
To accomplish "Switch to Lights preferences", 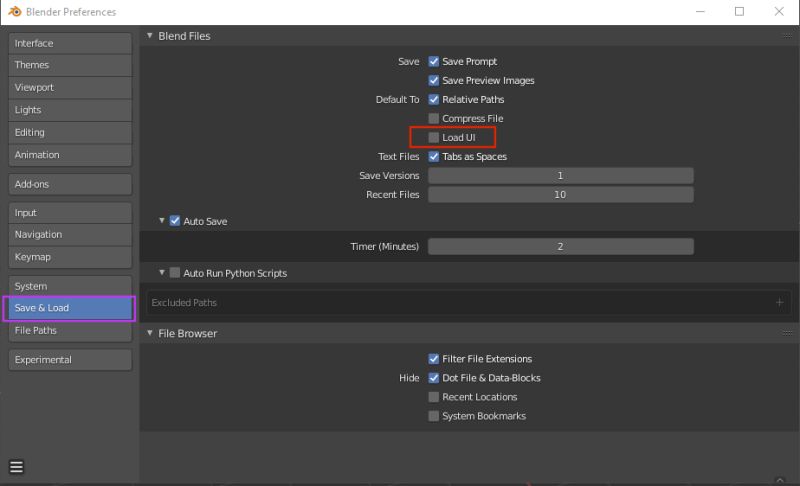I will (70, 110).
